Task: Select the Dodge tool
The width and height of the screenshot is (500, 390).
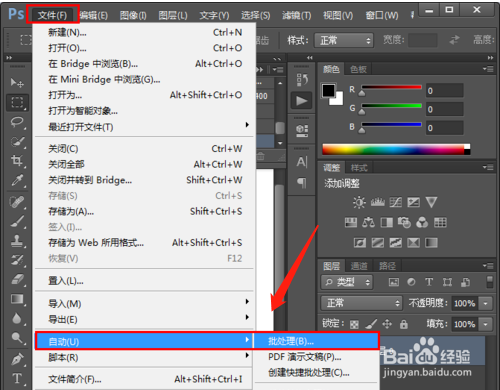Action: 17,338
